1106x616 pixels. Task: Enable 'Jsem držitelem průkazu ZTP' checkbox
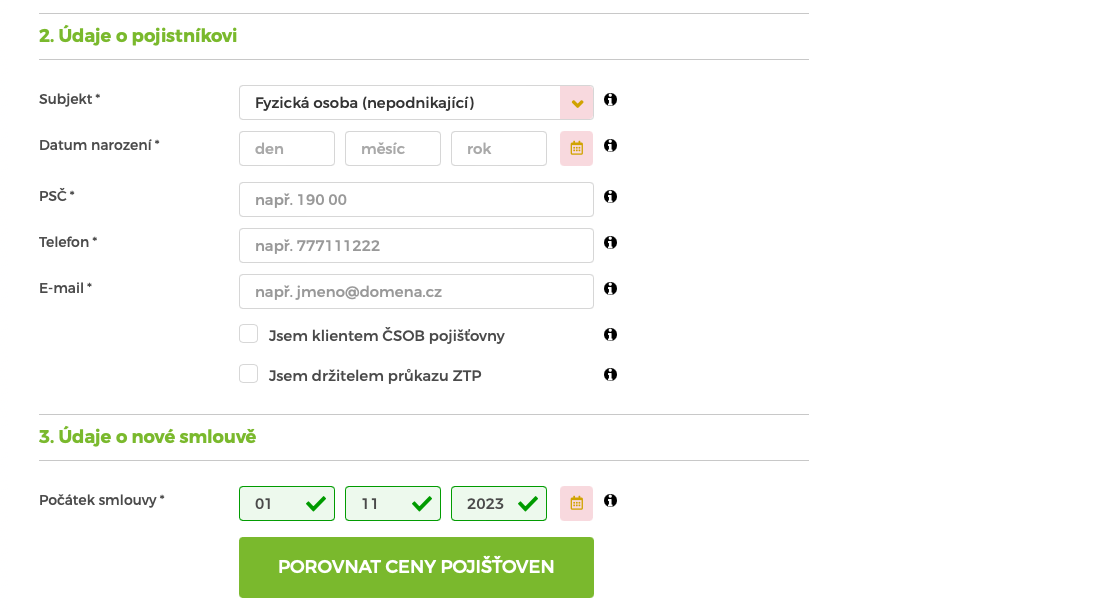coord(249,374)
